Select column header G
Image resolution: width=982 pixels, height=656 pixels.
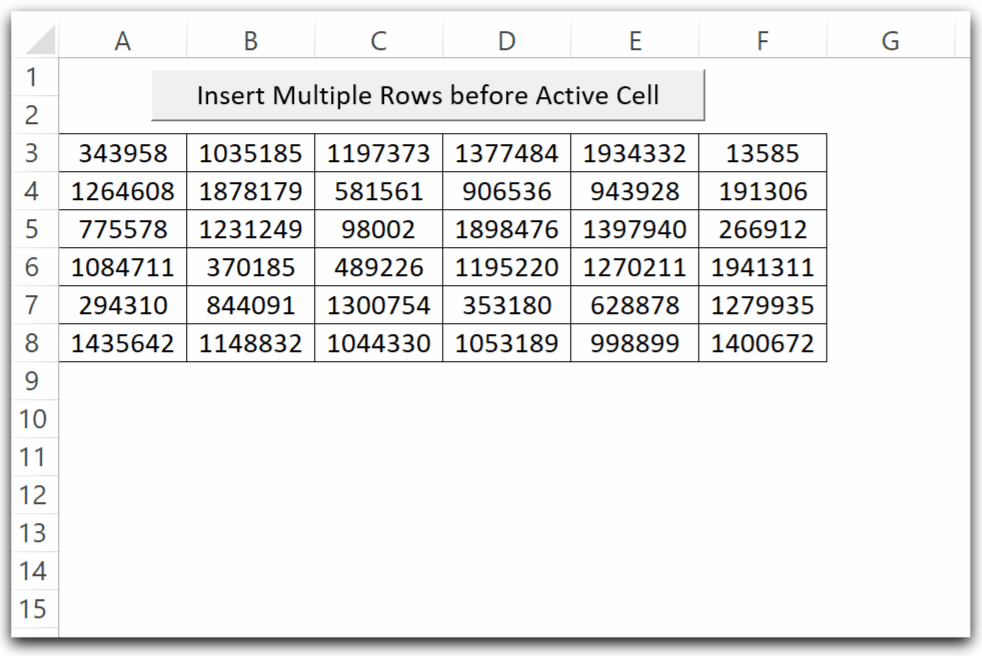click(x=889, y=40)
